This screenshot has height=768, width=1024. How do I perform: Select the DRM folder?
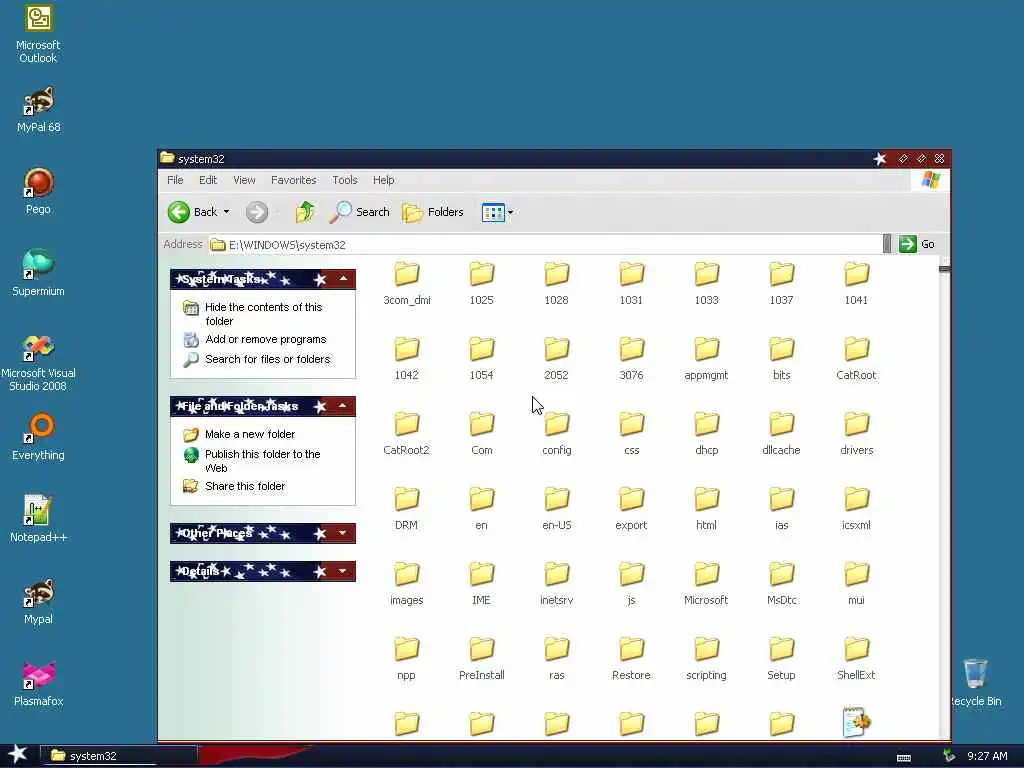pyautogui.click(x=406, y=509)
